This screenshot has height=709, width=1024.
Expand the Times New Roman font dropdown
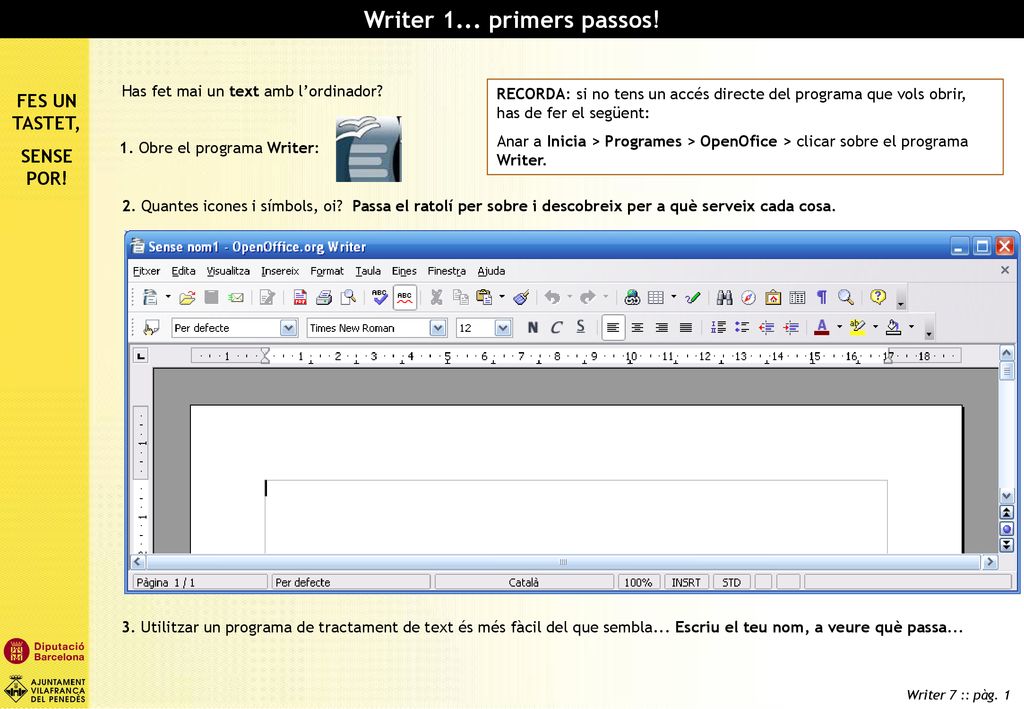tap(438, 328)
